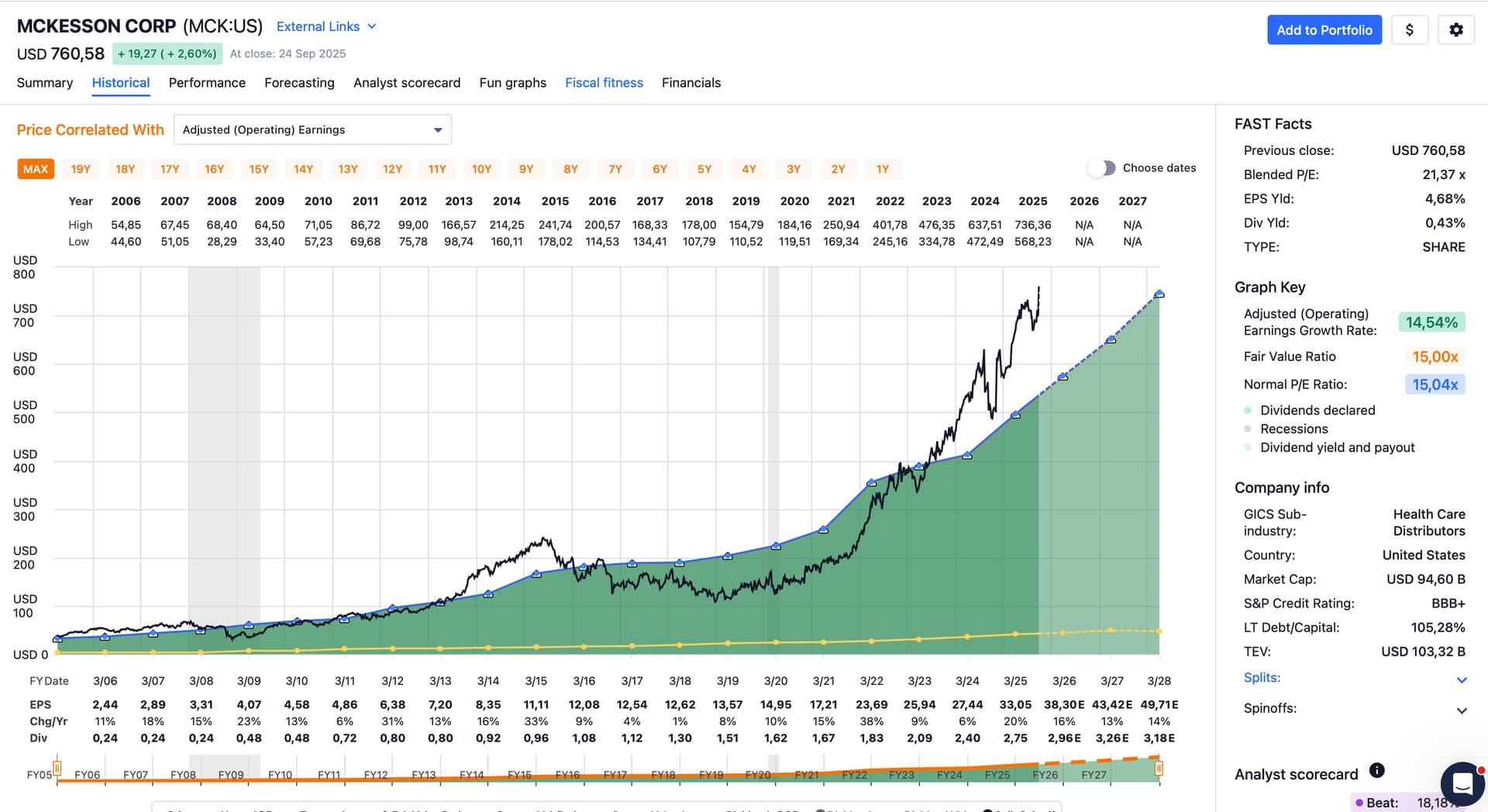The image size is (1488, 812).
Task: Click the Normal P/E Ratio 15,04x swatch
Action: 1435,384
